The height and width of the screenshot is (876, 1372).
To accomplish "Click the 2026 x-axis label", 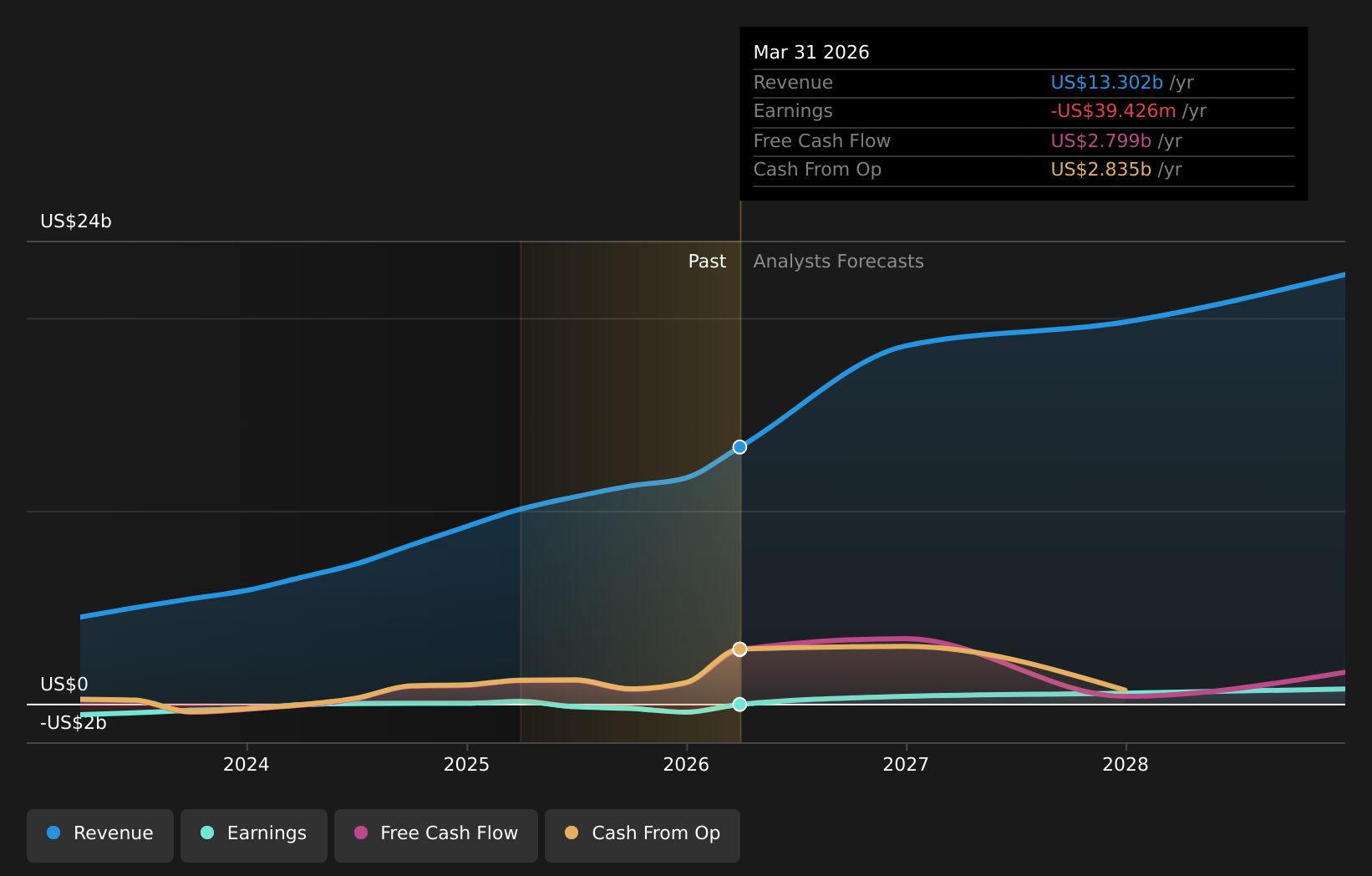I will click(686, 765).
